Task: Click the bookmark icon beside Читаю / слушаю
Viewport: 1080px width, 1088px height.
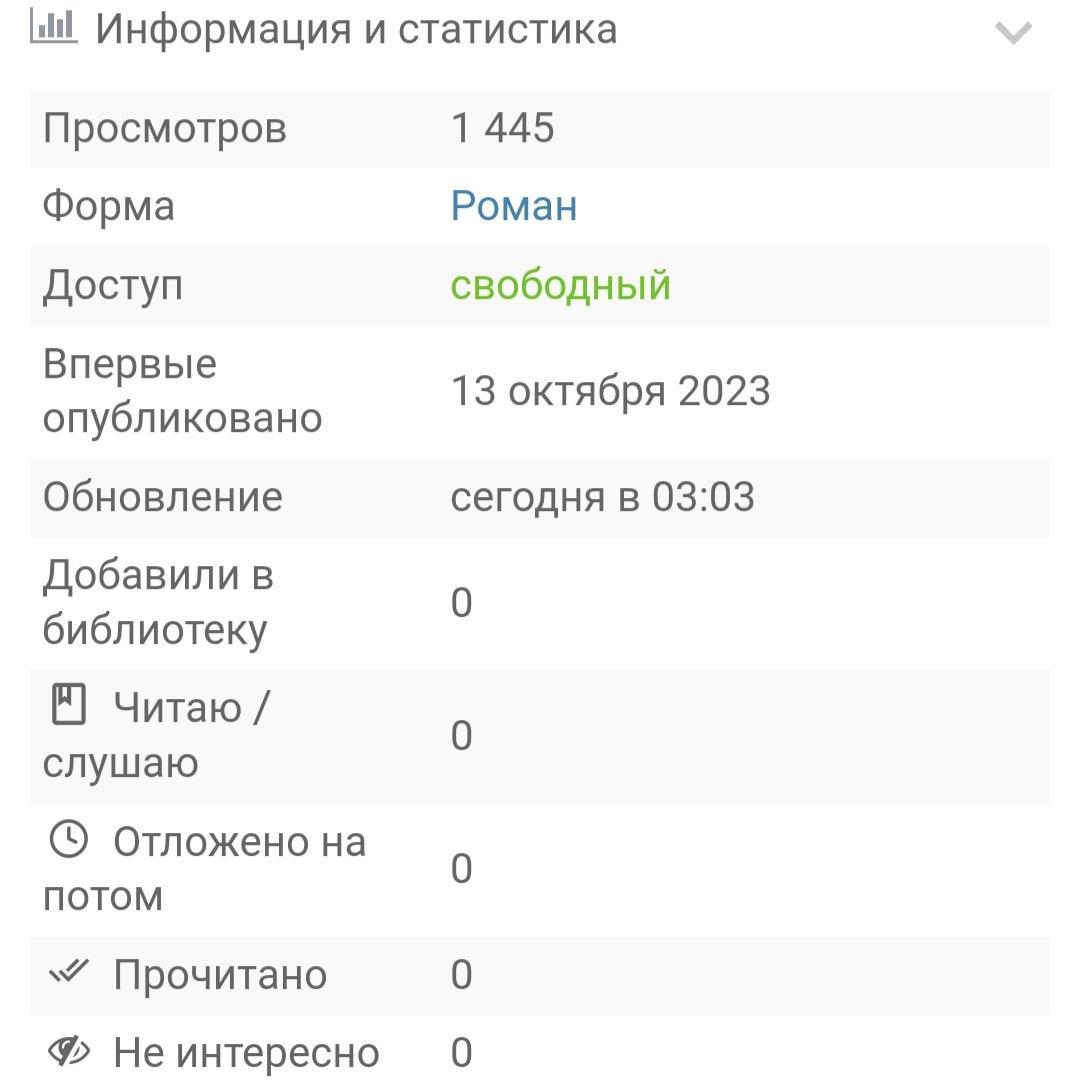Action: click(x=69, y=705)
